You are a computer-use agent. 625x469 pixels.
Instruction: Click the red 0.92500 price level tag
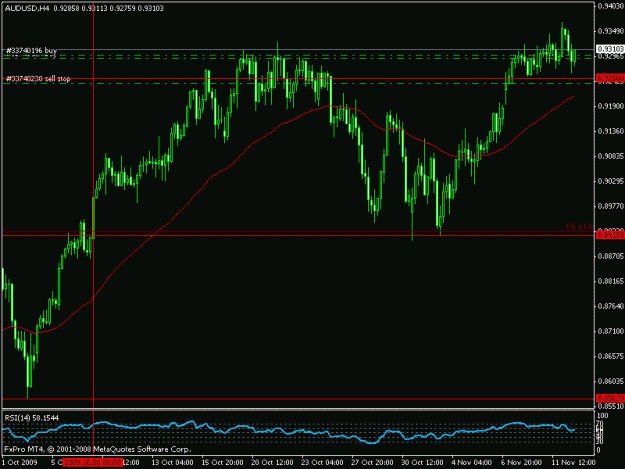(610, 77)
